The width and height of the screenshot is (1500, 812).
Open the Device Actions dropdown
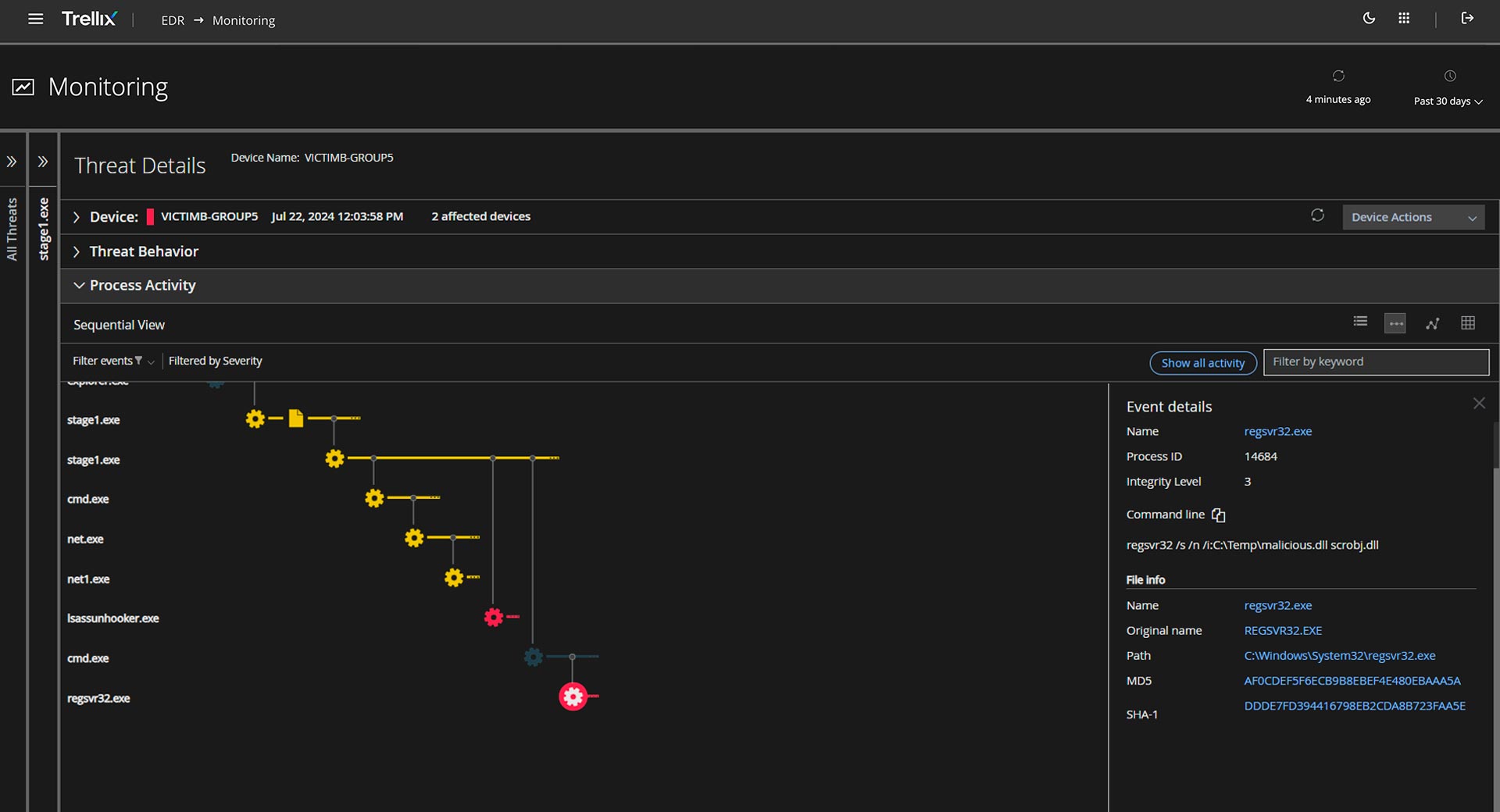(x=1412, y=217)
